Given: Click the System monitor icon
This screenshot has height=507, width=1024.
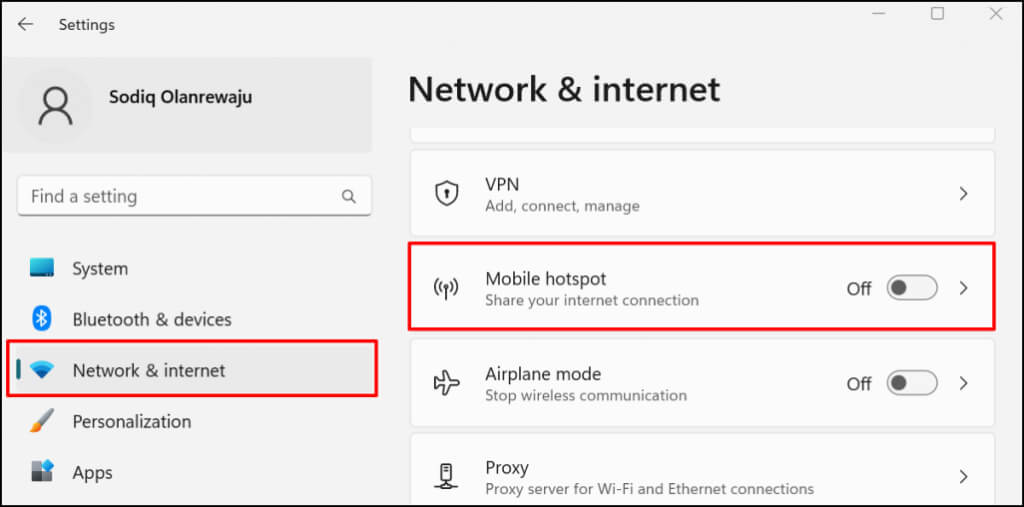Looking at the screenshot, I should [x=42, y=268].
